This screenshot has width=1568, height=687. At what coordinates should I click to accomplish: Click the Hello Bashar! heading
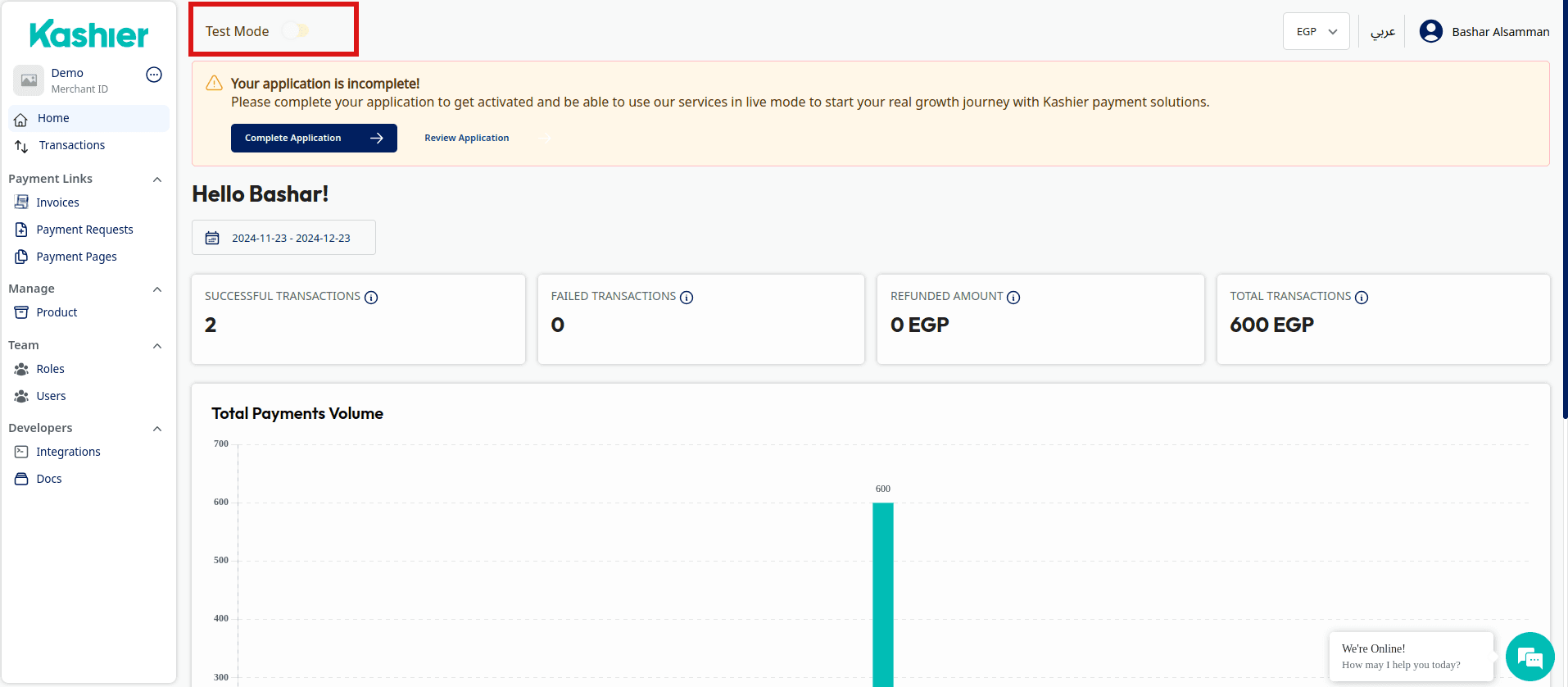[261, 194]
